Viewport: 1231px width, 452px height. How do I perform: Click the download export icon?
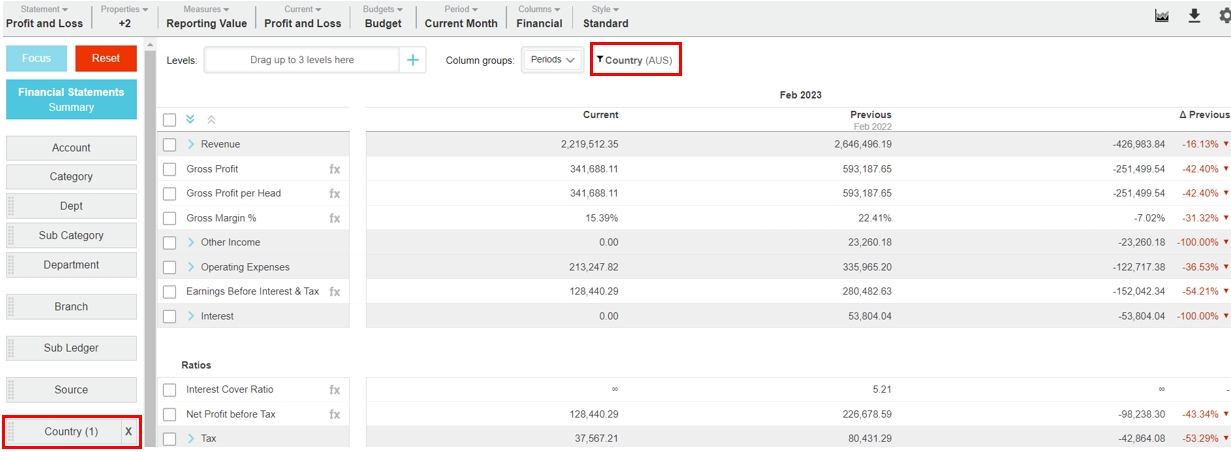1194,16
